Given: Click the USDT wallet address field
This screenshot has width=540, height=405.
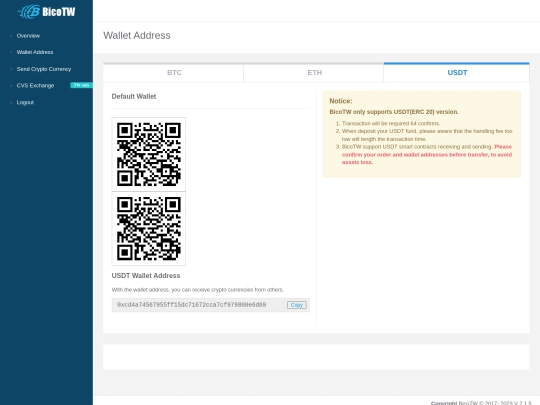Looking at the screenshot, I should tap(198, 305).
